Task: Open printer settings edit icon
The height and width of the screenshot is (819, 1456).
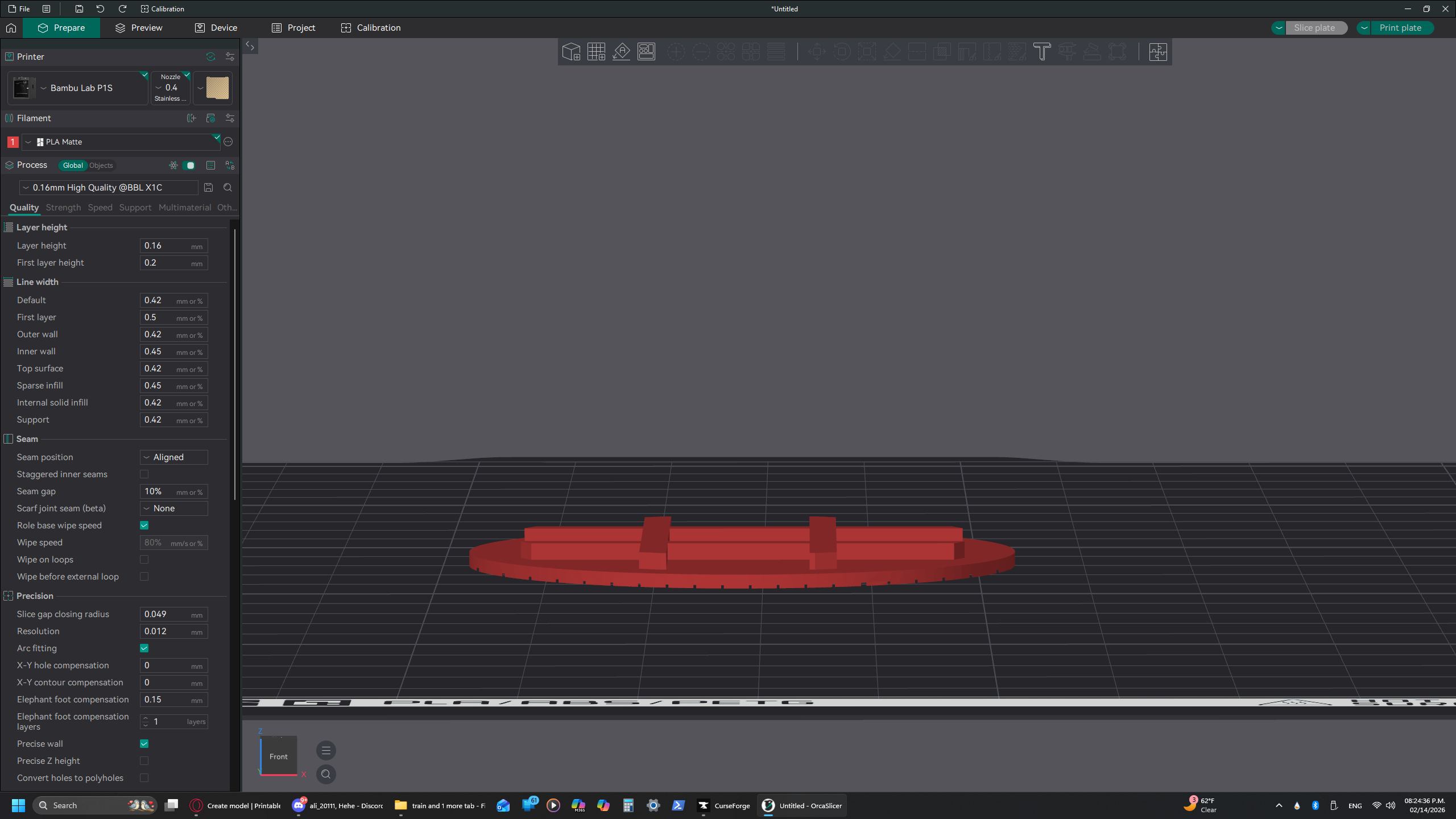Action: click(230, 57)
